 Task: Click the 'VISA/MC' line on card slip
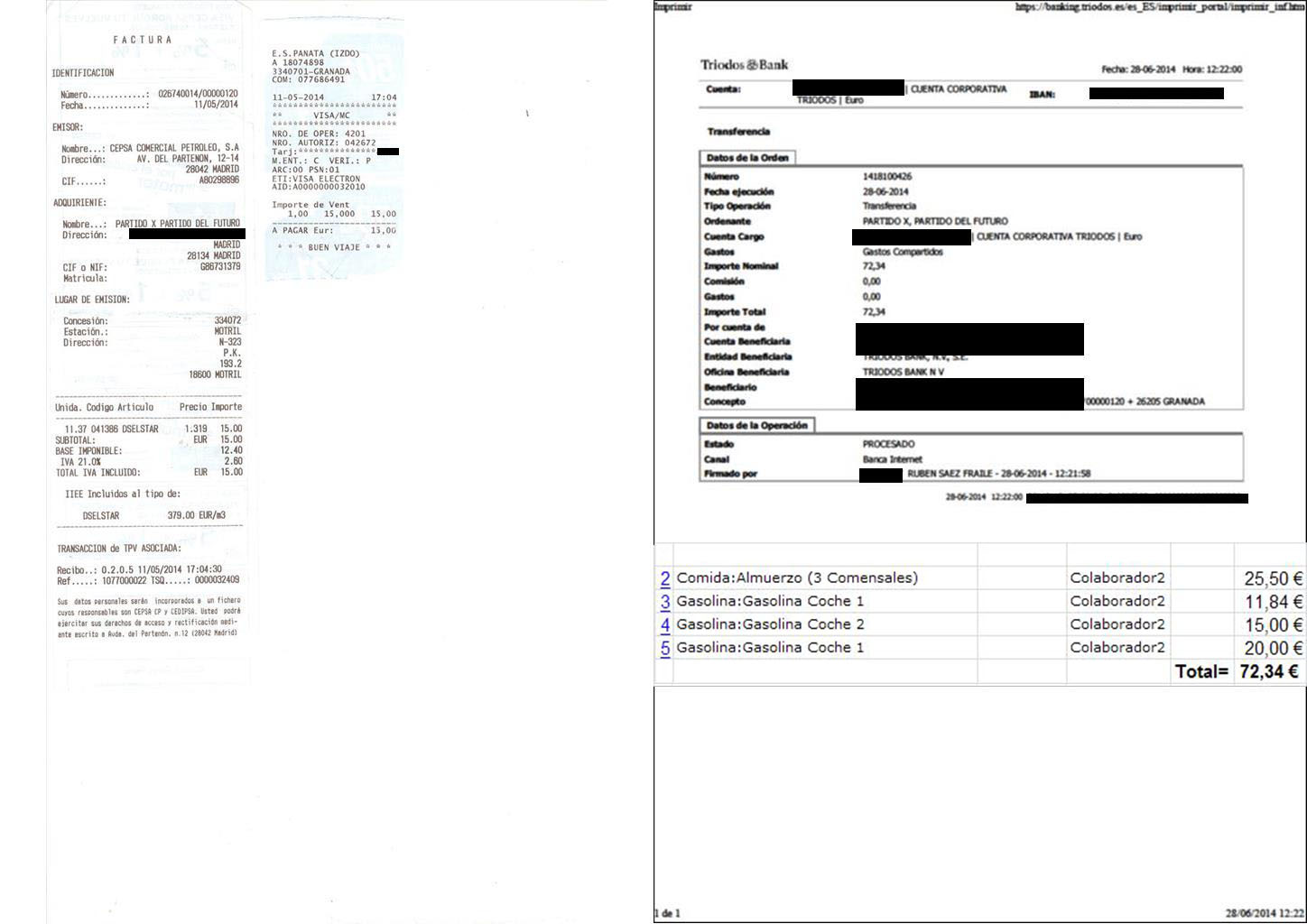331,115
